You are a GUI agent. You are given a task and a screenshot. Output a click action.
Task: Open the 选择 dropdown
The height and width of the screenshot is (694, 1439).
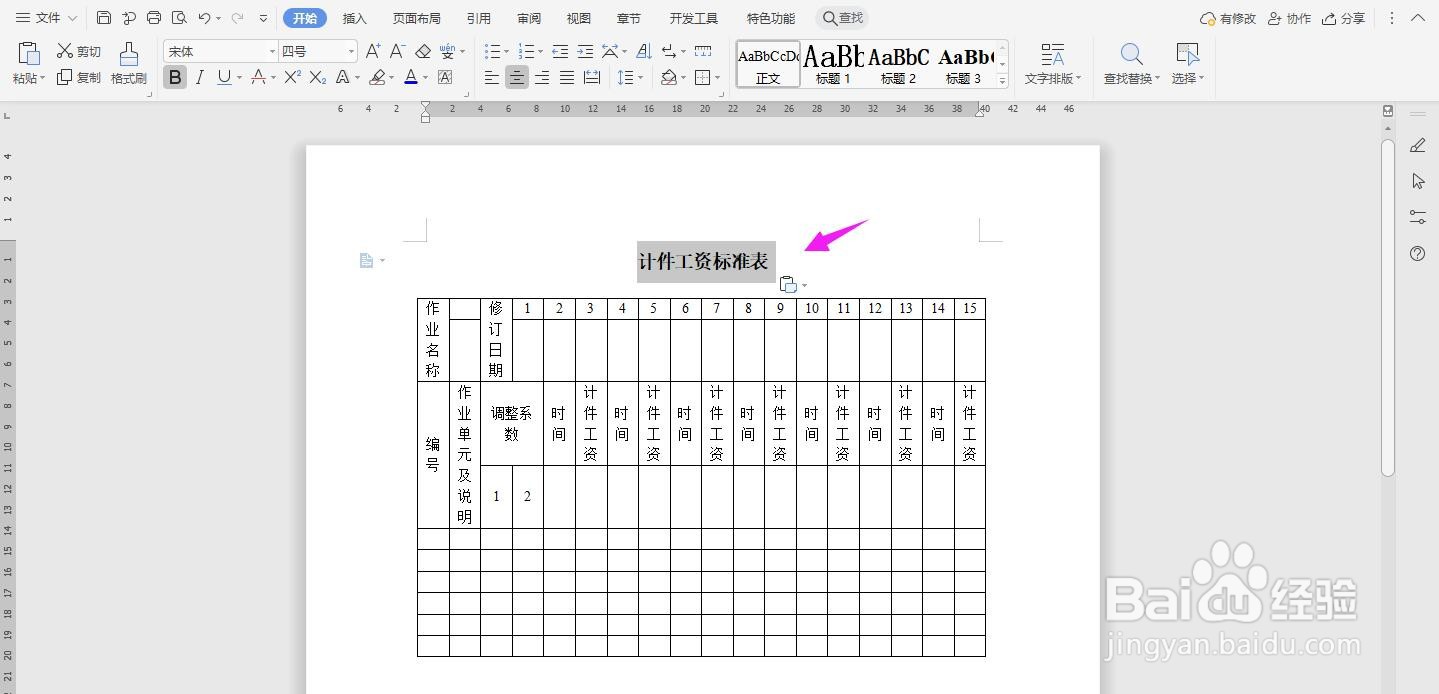click(x=1187, y=64)
